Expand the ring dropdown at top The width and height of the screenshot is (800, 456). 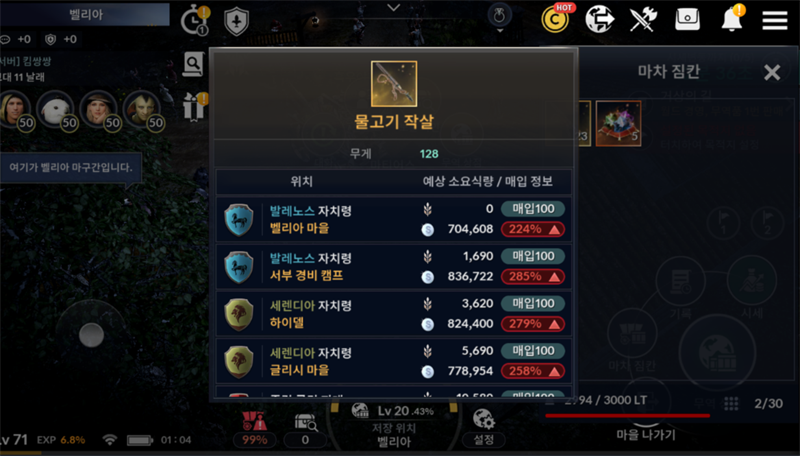499,19
